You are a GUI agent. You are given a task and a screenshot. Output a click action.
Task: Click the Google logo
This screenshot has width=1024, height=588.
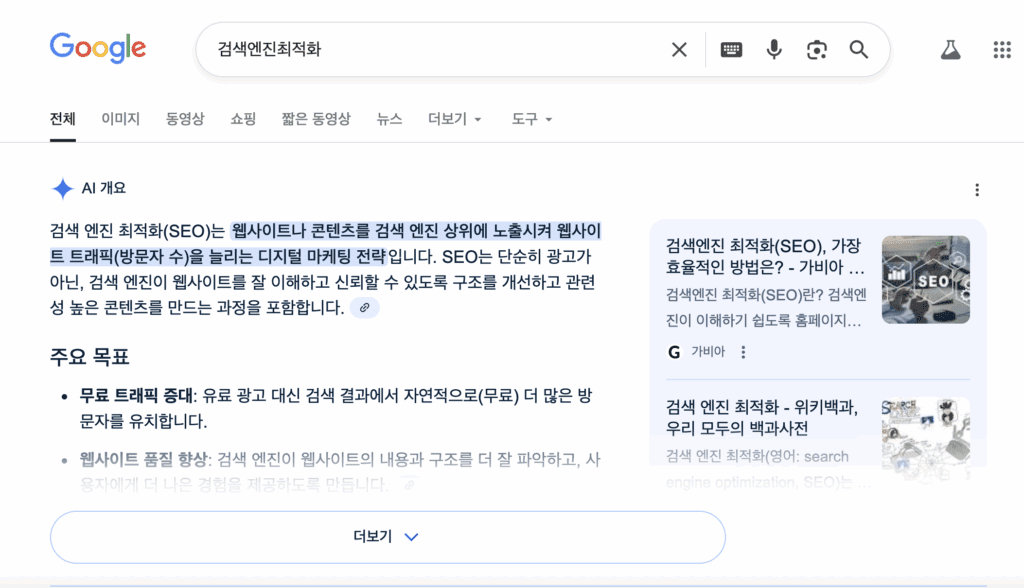[98, 48]
